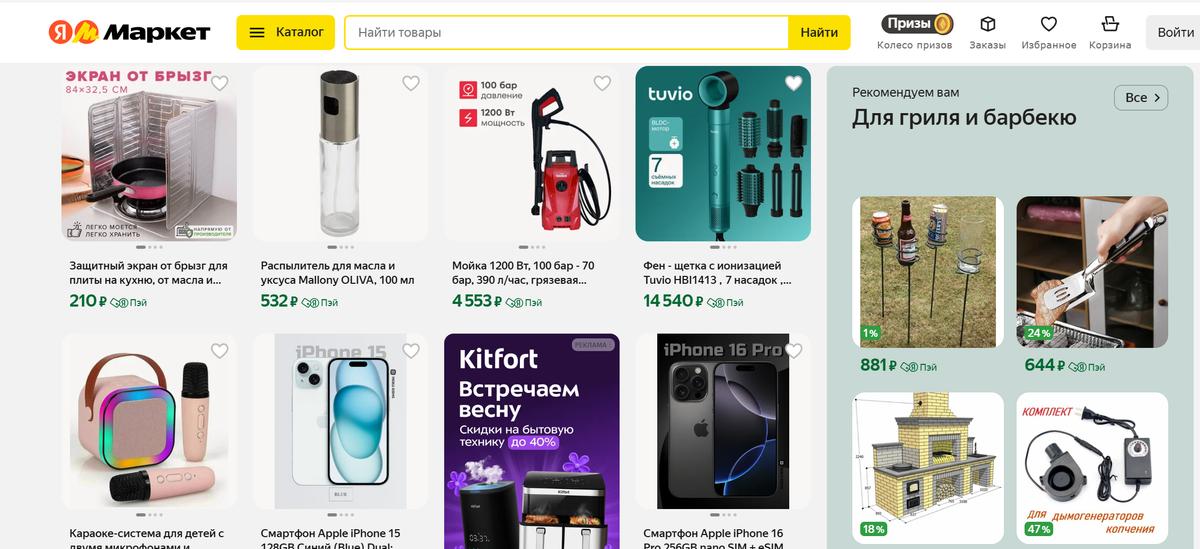The image size is (1200, 549).
Task: Expand grill and barbecue section via Все
Action: pyautogui.click(x=1141, y=97)
